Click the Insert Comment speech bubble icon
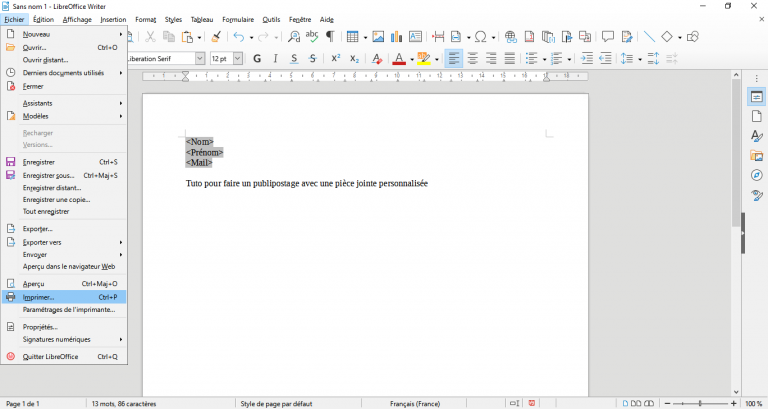This screenshot has height=409, width=768. [608, 37]
